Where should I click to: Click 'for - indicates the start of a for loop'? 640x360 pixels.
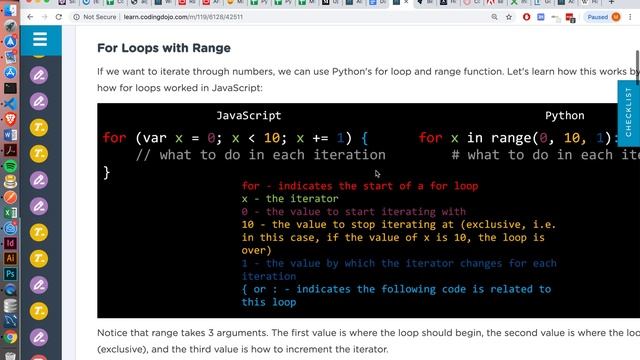pyautogui.click(x=360, y=186)
